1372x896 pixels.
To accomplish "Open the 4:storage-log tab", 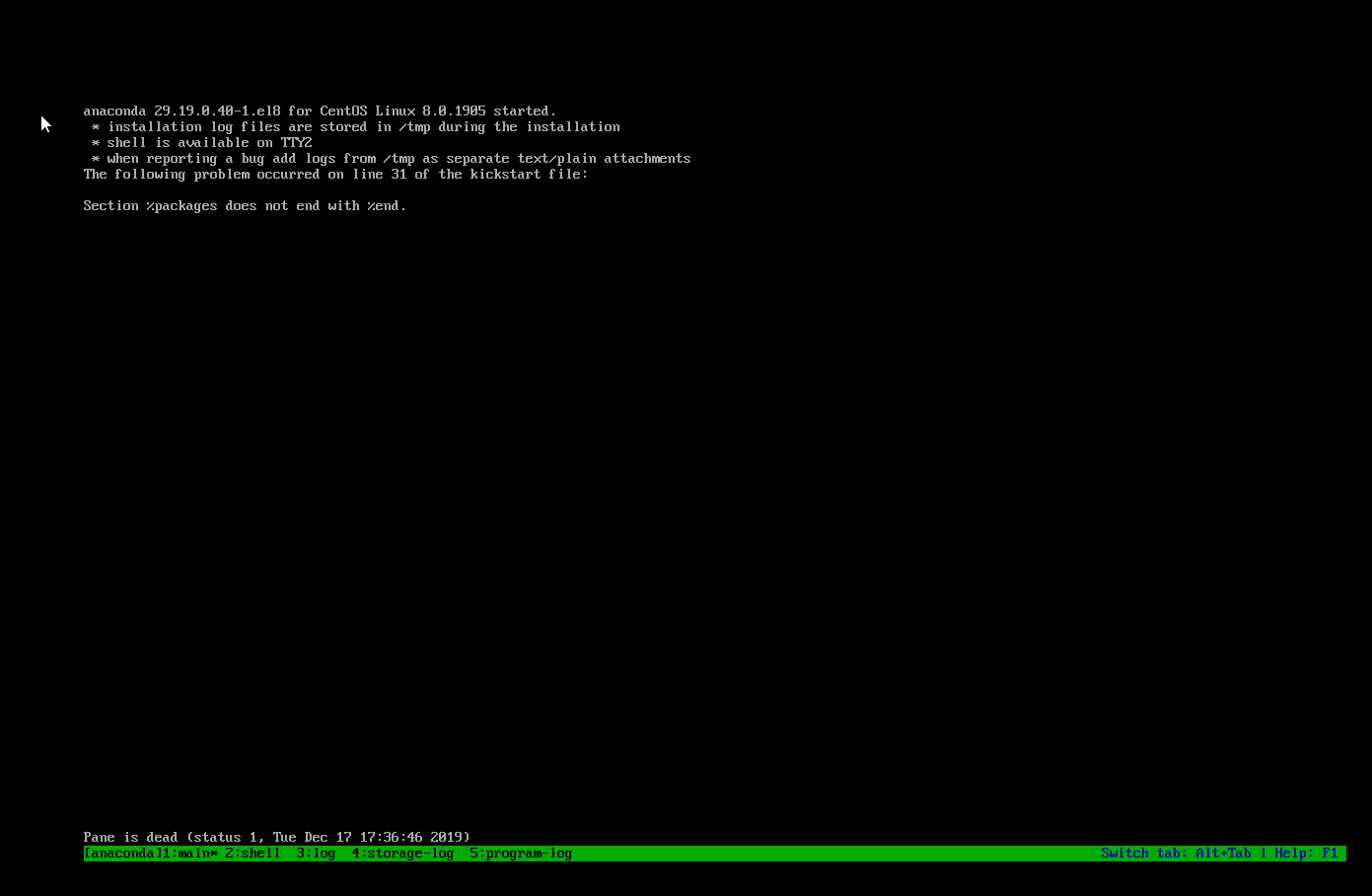I will 402,854.
